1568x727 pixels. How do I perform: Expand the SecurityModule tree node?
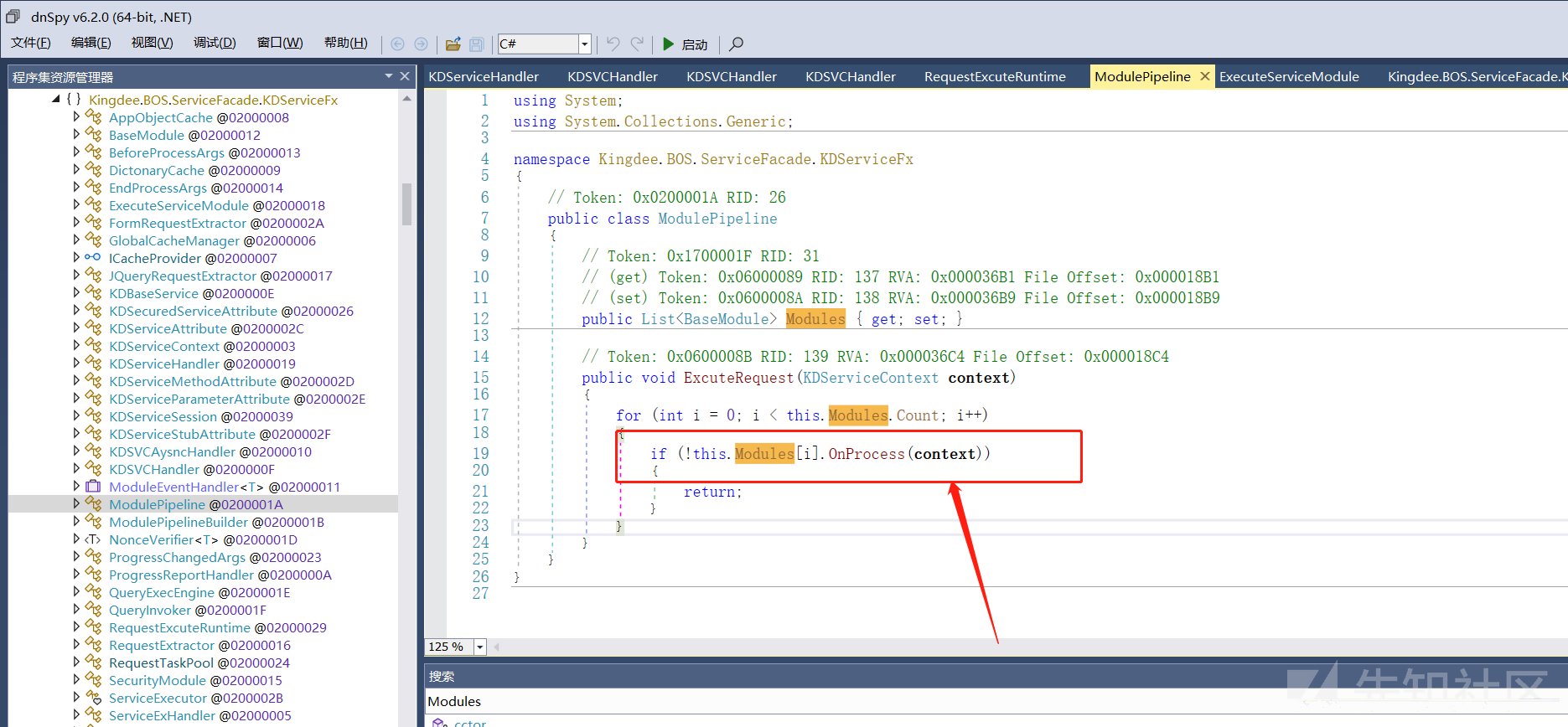[76, 680]
